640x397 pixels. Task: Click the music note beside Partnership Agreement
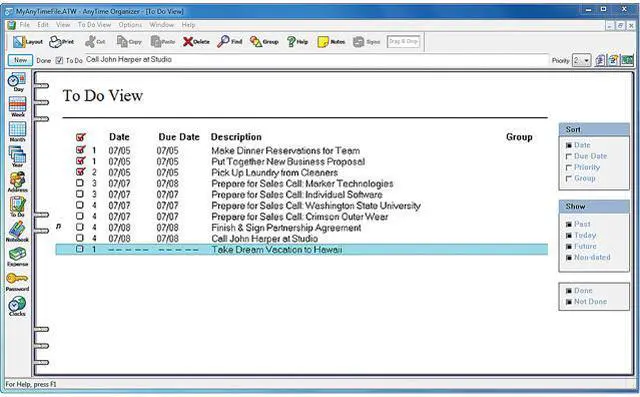[x=58, y=226]
